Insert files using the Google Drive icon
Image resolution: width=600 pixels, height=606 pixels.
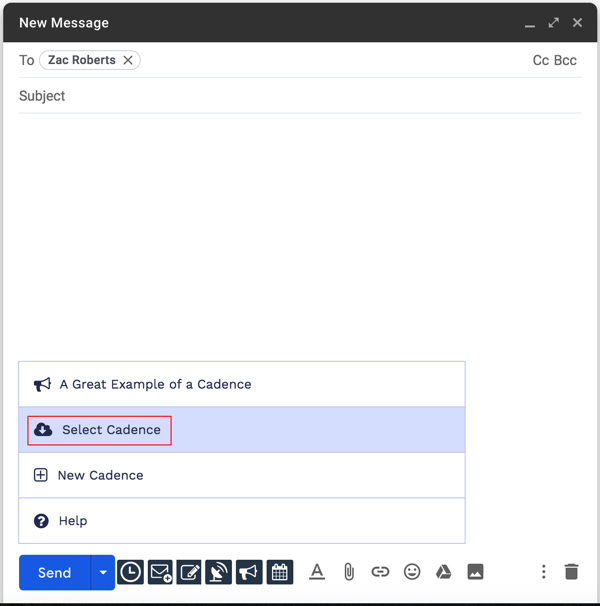click(443, 572)
